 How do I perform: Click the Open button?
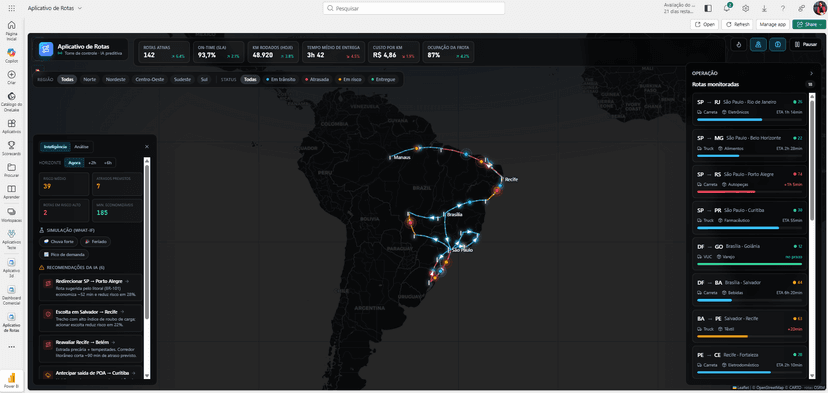click(704, 24)
